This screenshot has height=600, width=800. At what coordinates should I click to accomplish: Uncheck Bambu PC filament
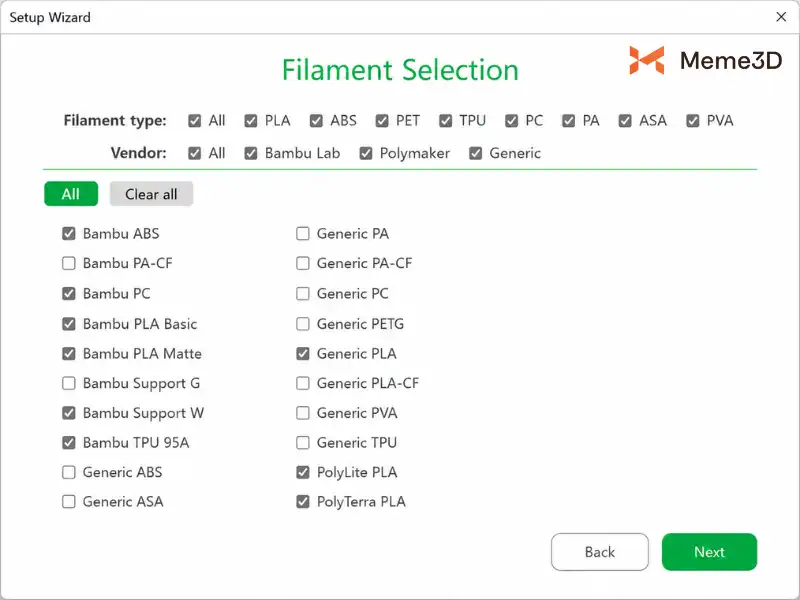68,293
